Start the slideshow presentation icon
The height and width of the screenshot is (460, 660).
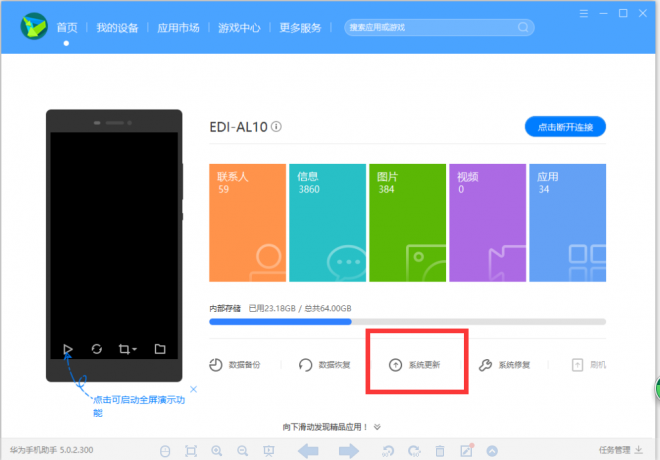coord(269,451)
